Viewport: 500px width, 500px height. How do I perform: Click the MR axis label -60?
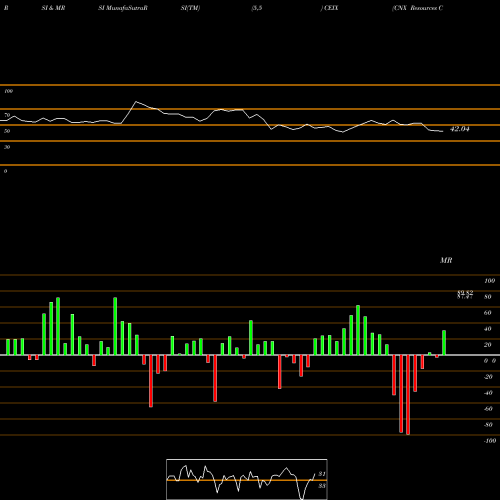point(488,409)
